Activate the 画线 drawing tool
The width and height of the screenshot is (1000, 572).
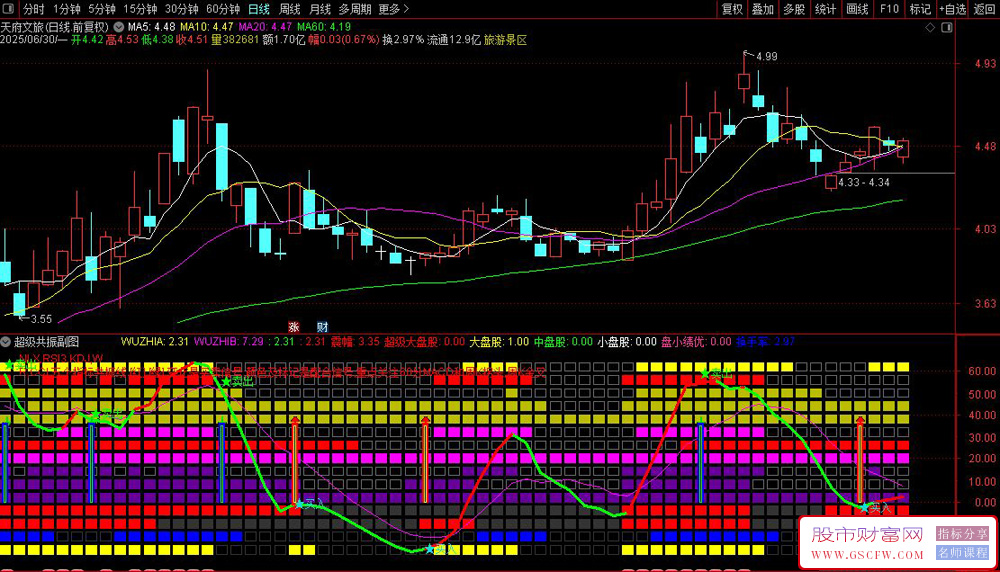coord(857,9)
